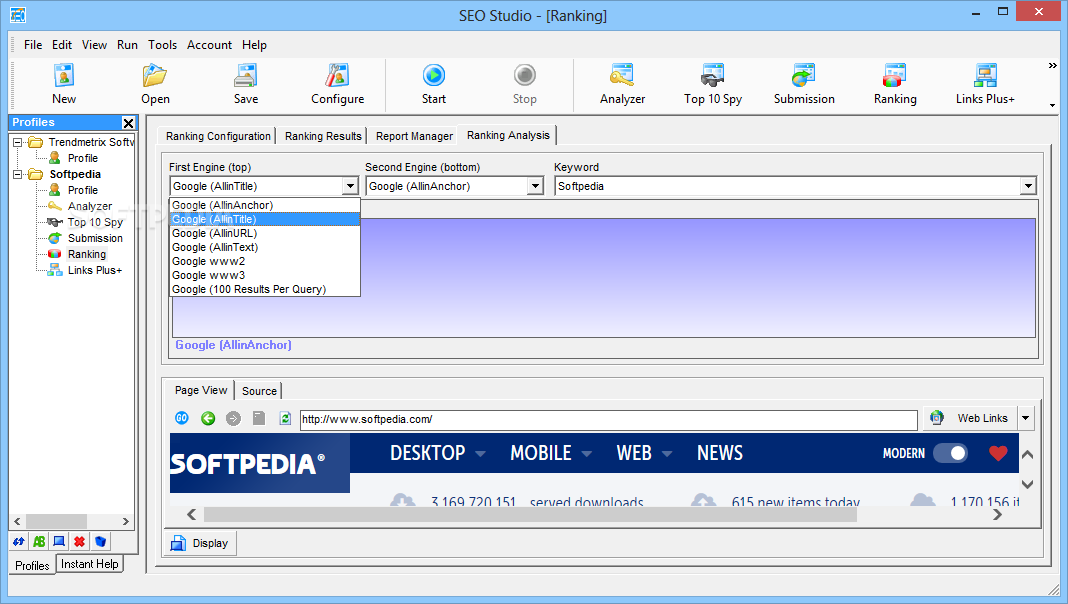This screenshot has width=1068, height=604.
Task: Click the grey stop-loading page icon
Action: click(x=259, y=418)
